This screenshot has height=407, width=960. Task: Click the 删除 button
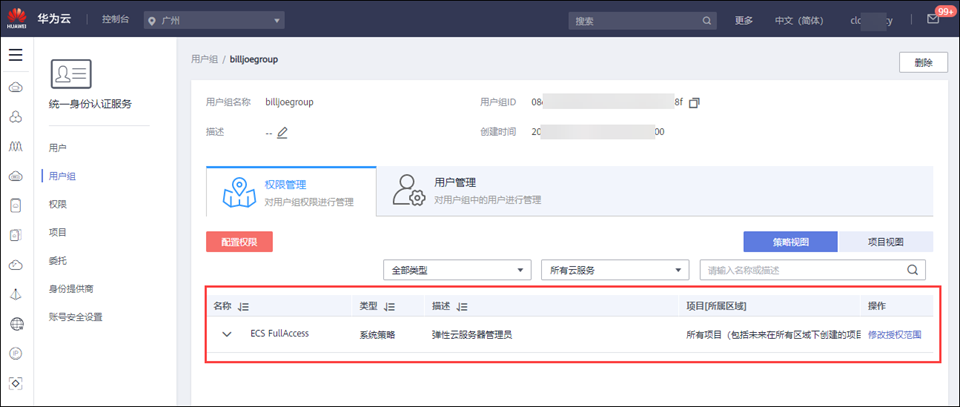click(923, 62)
